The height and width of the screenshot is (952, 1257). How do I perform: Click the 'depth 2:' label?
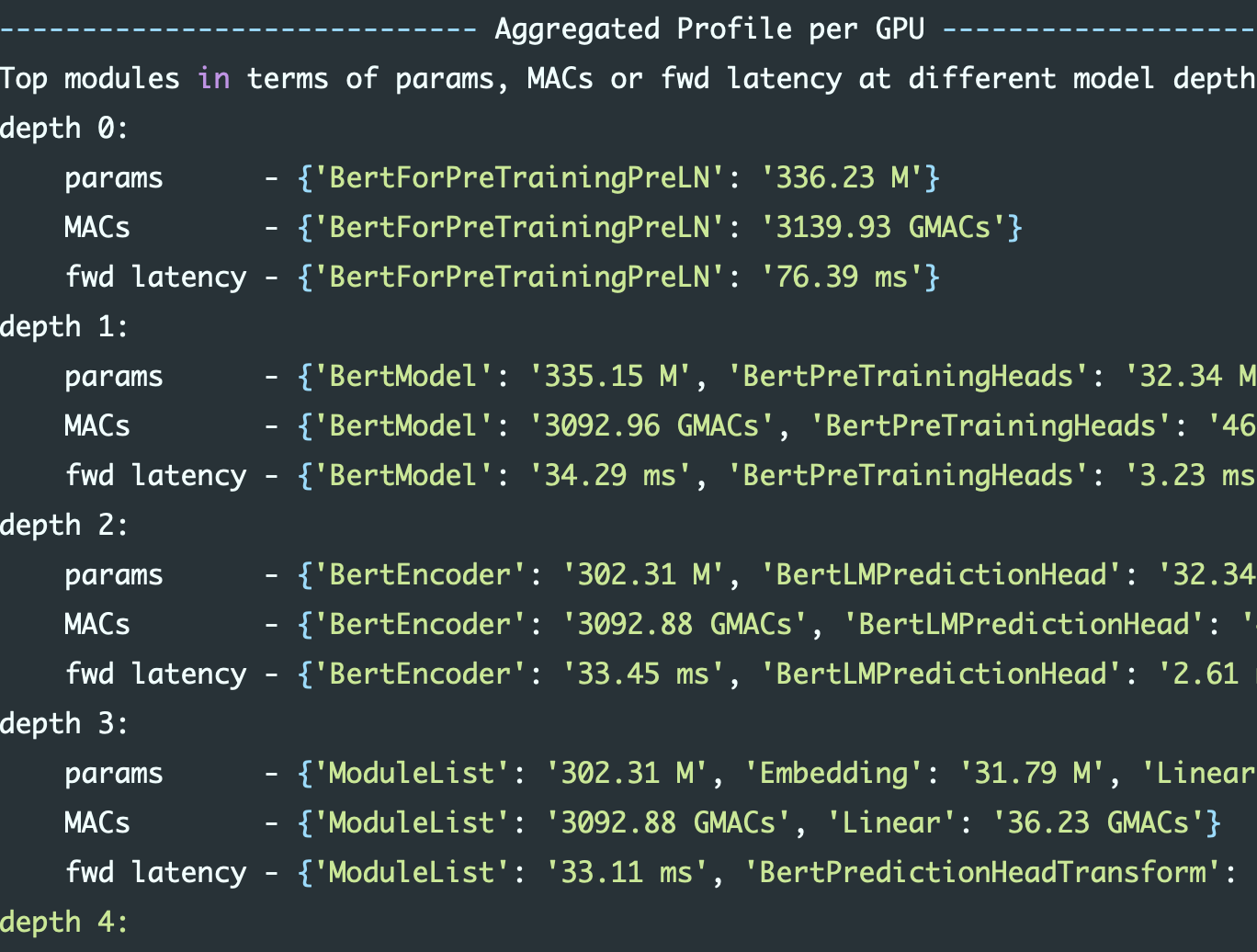[63, 526]
